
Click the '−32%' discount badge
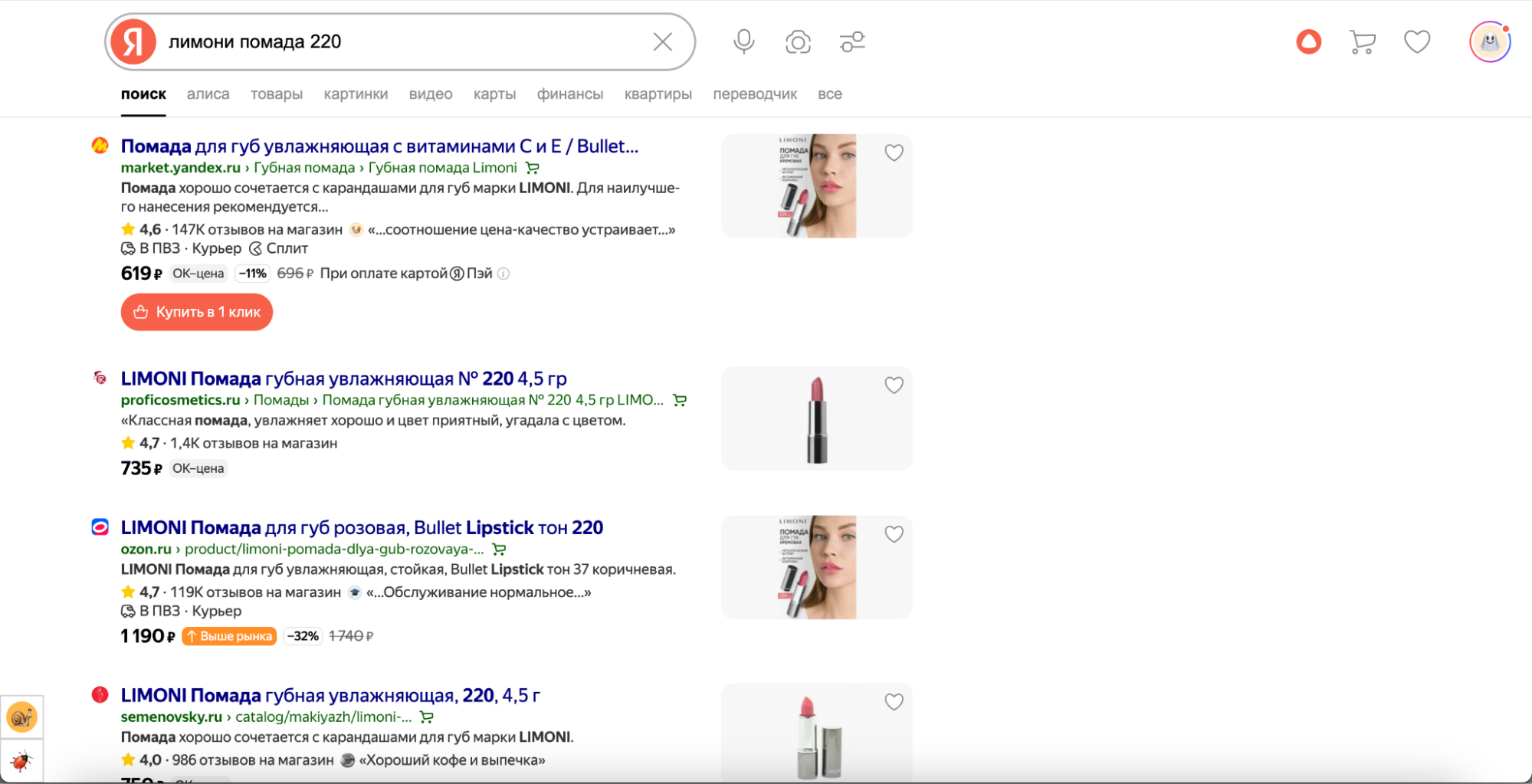coord(303,636)
